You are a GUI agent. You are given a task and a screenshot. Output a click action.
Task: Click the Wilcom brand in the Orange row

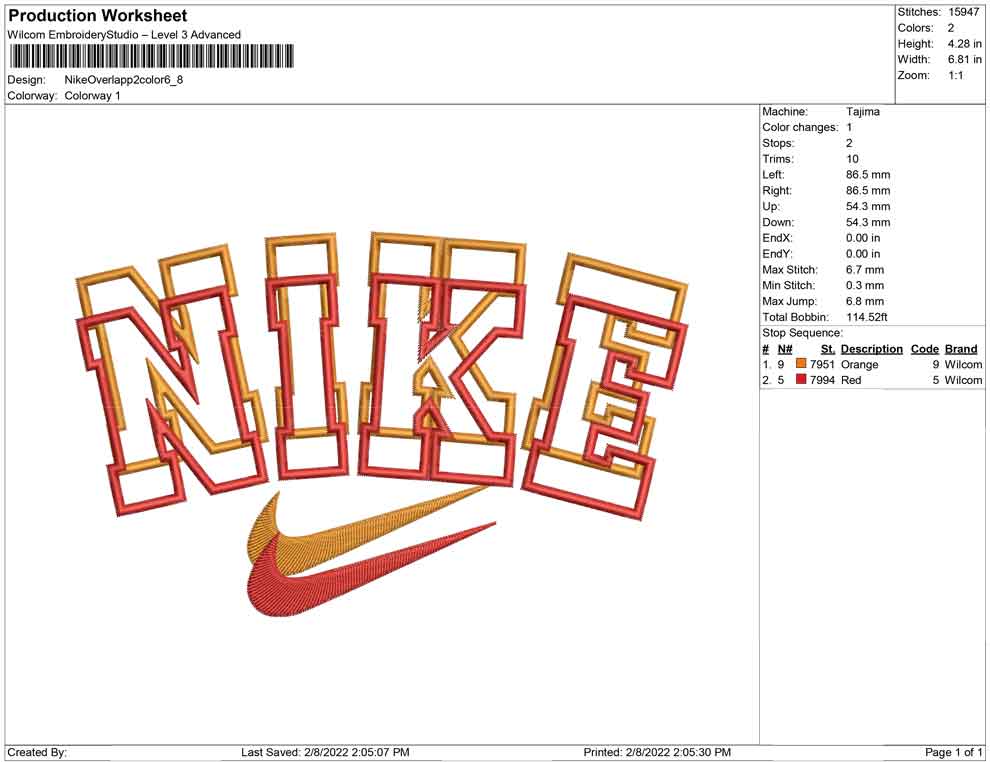(x=963, y=364)
